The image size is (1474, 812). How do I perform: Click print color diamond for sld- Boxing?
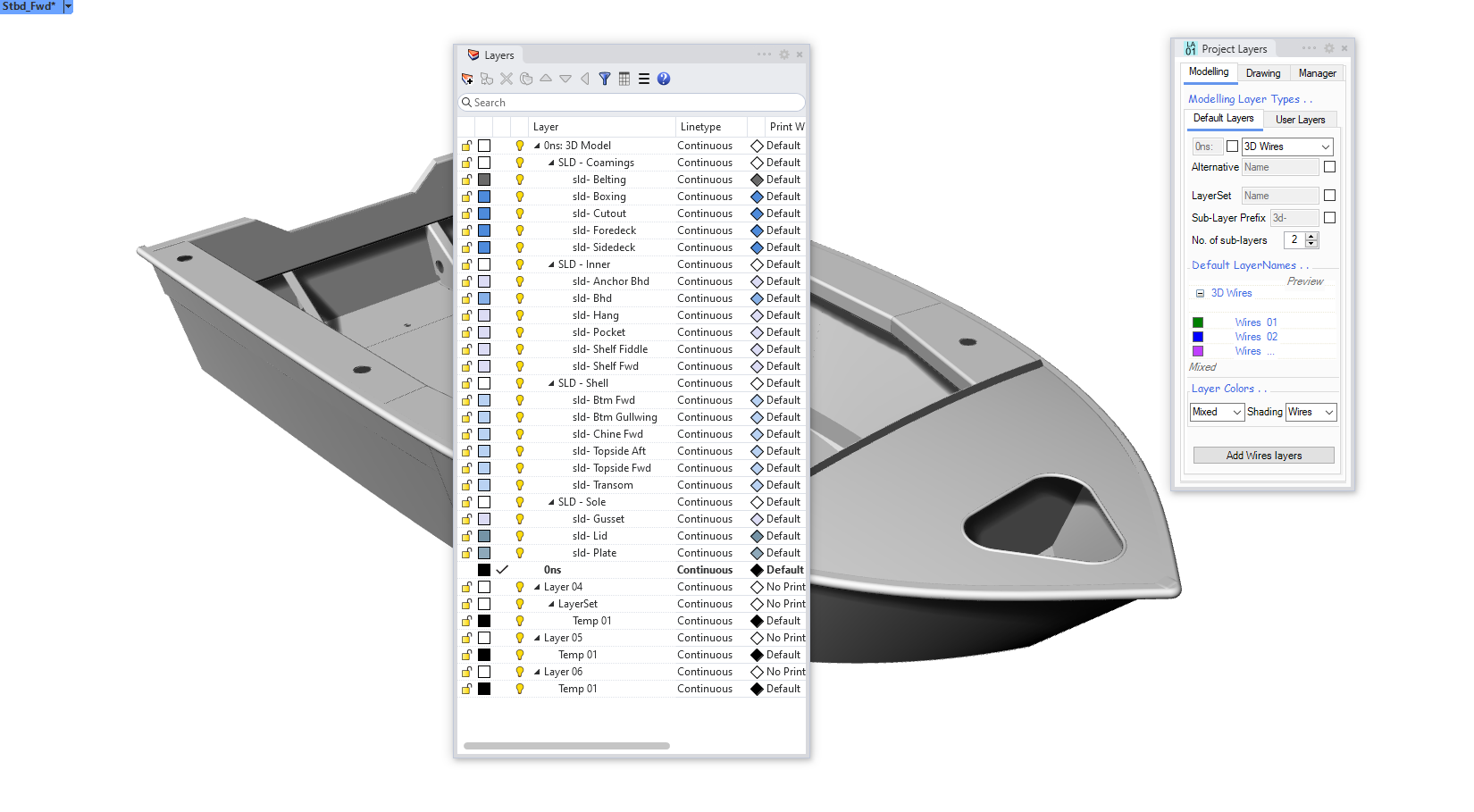tap(757, 197)
